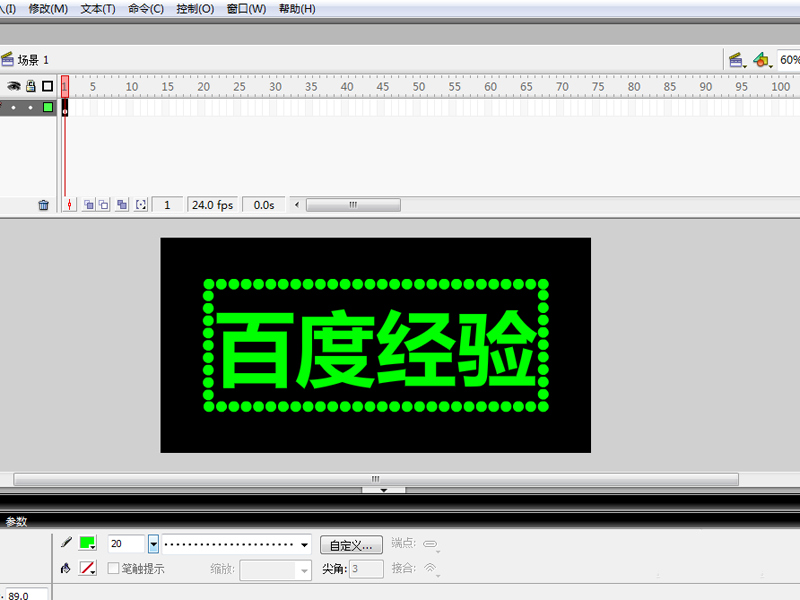Viewport: 800px width, 600px height.
Task: Click timeline scrollbar left arrow
Action: (x=297, y=205)
